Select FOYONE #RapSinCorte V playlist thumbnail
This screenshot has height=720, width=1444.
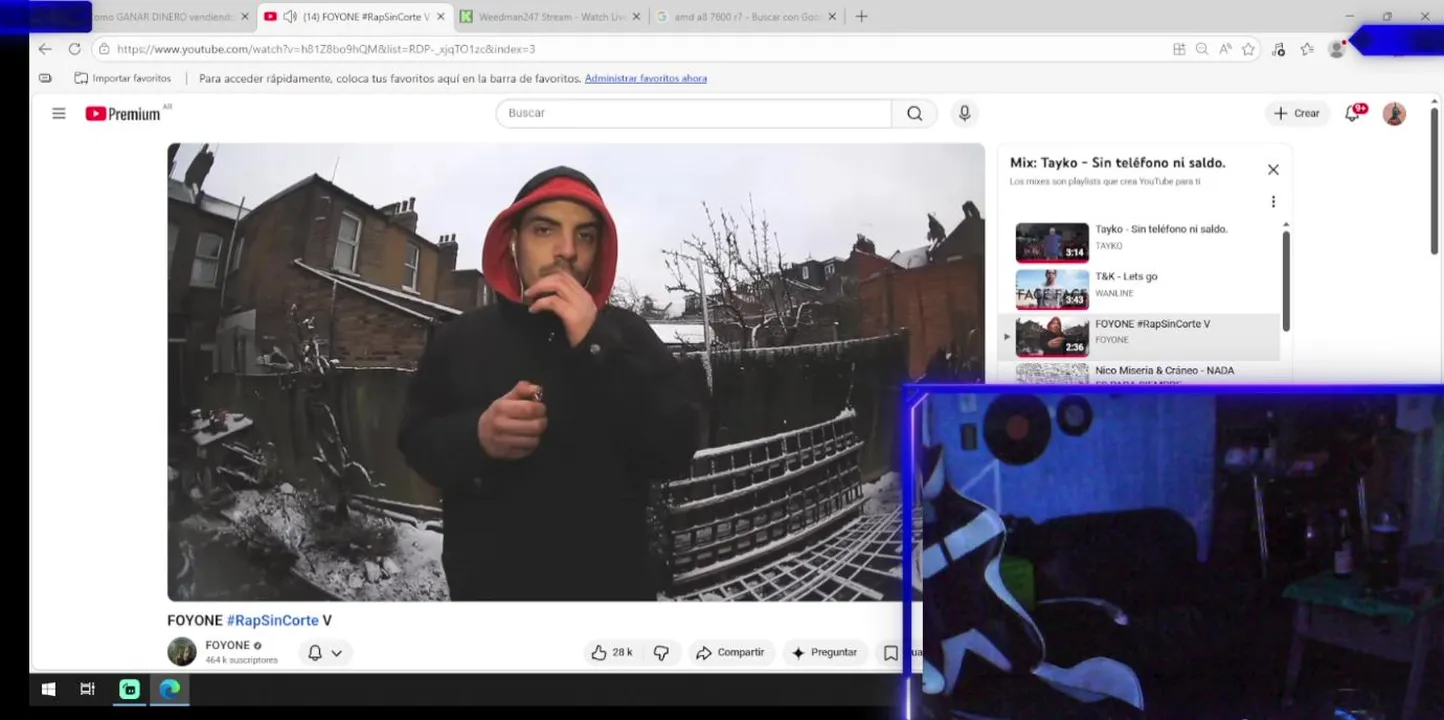pos(1052,337)
